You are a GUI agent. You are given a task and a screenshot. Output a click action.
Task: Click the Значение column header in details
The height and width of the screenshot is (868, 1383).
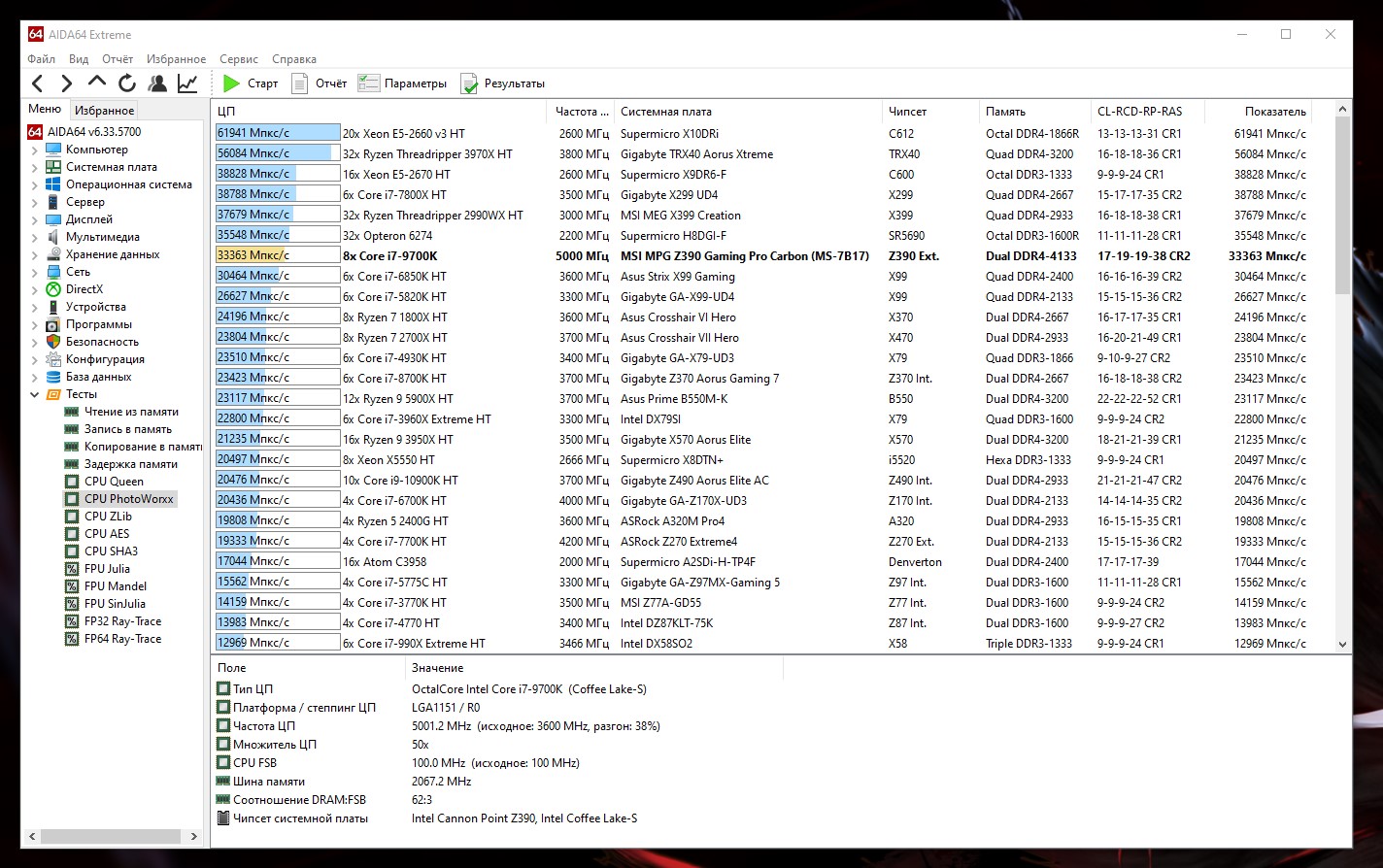pyautogui.click(x=593, y=668)
